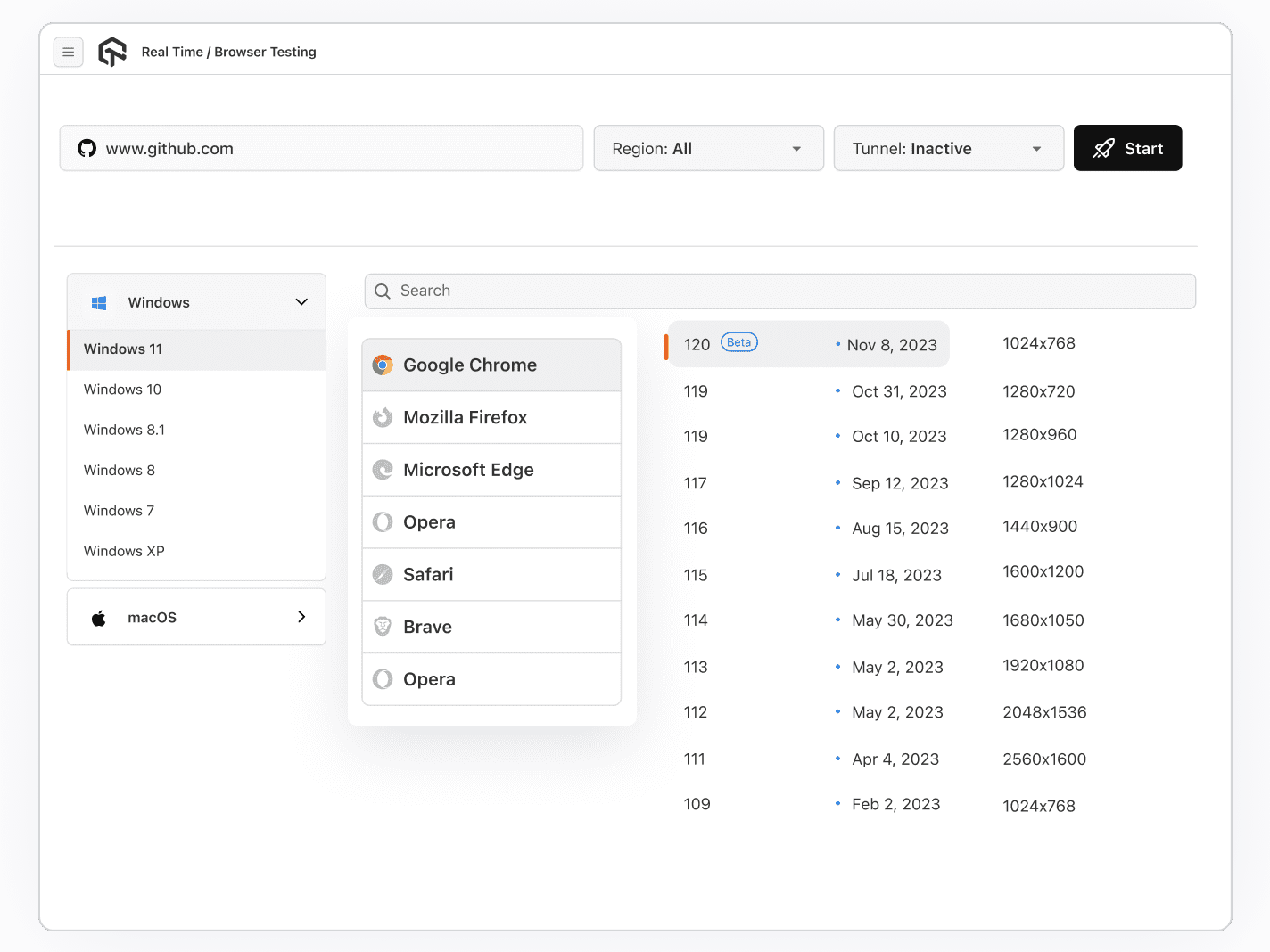Click the LambdaTest logo icon
The width and height of the screenshot is (1270, 952).
112,53
